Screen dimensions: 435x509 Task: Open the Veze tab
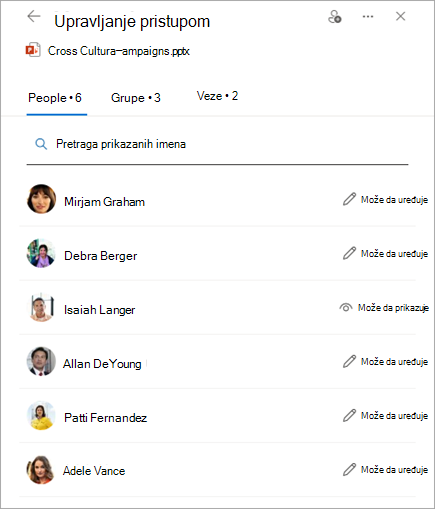coord(217,96)
